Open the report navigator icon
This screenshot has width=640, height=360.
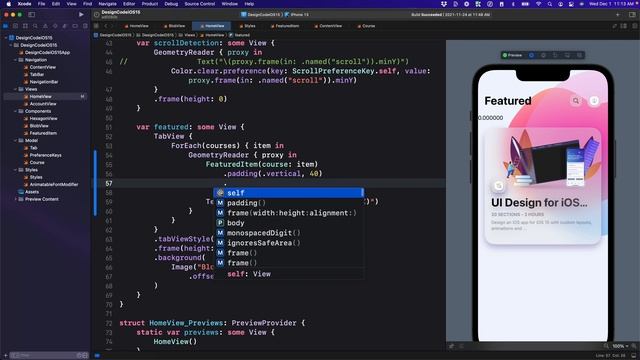click(x=85, y=26)
